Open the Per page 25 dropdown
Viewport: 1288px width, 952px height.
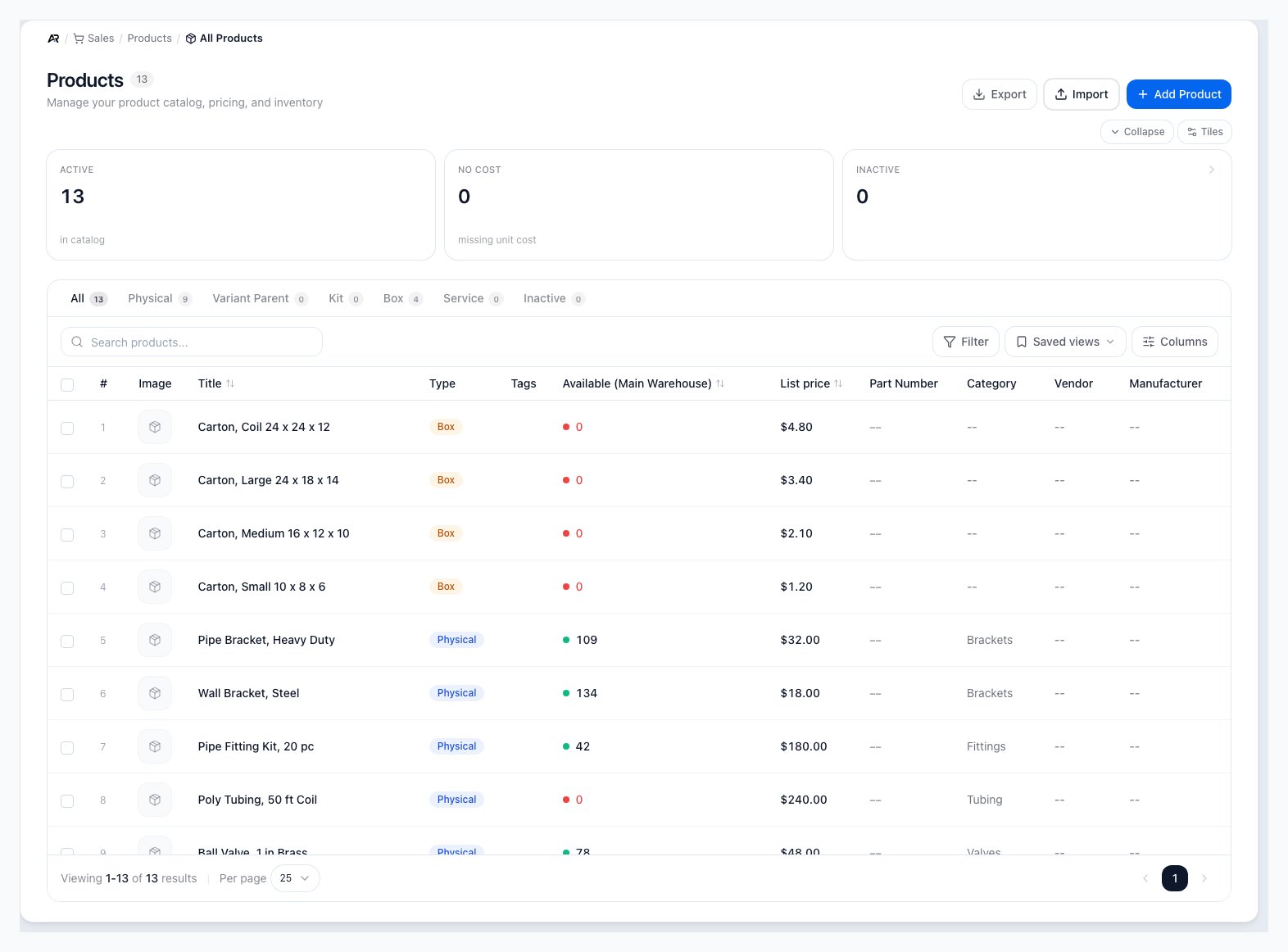(295, 878)
